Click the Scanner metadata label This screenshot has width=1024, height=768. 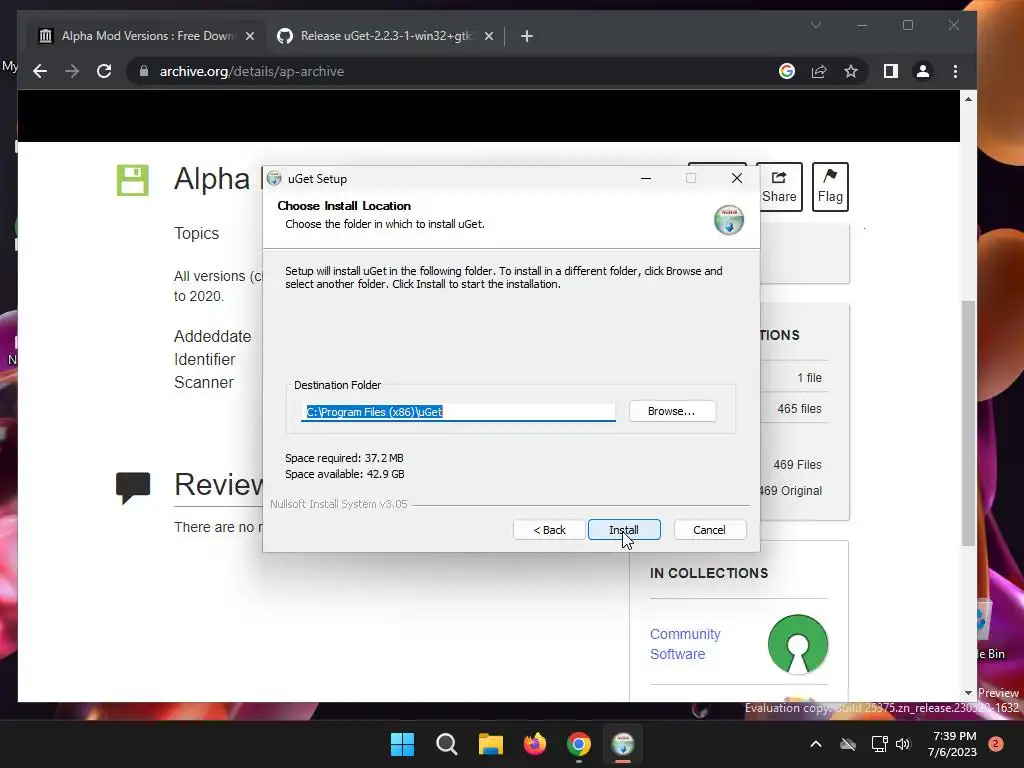[x=204, y=382]
